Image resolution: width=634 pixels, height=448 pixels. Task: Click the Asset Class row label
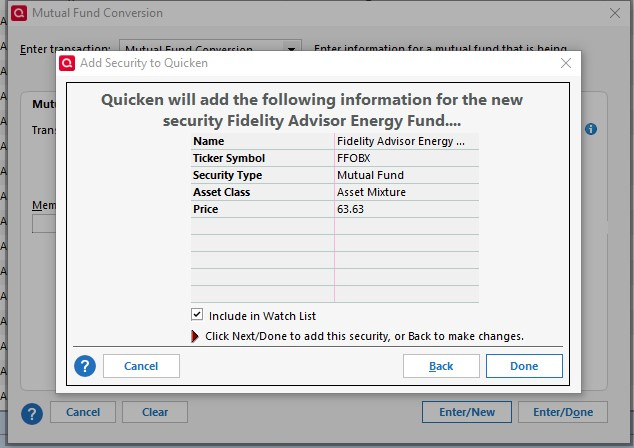(x=222, y=192)
